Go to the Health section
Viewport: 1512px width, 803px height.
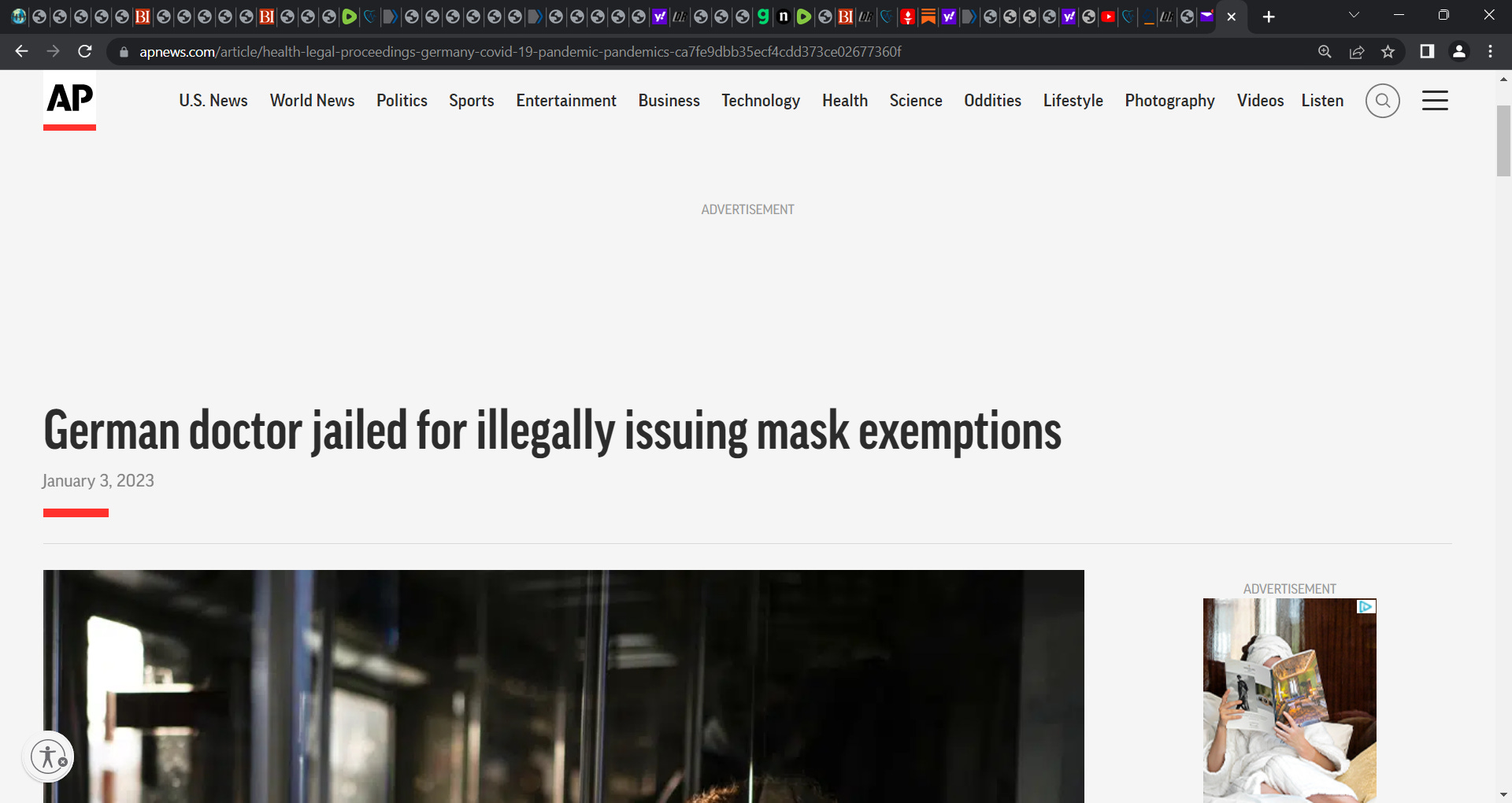pyautogui.click(x=844, y=101)
